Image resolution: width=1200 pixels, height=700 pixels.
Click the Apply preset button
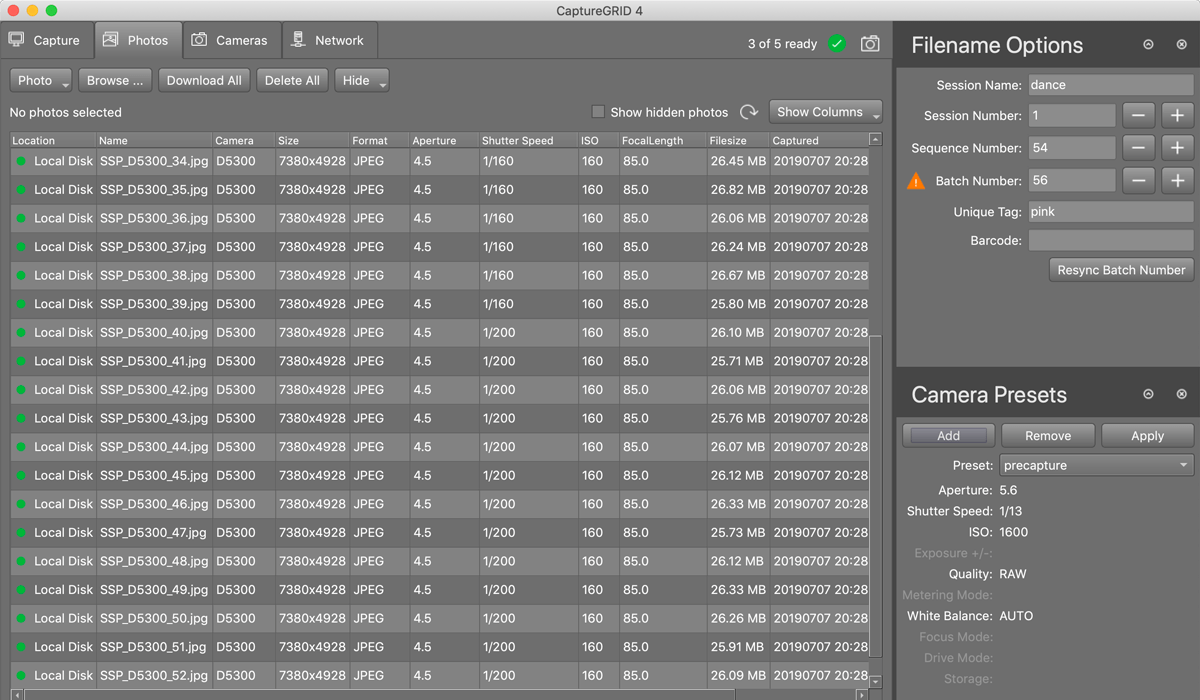click(x=1147, y=435)
